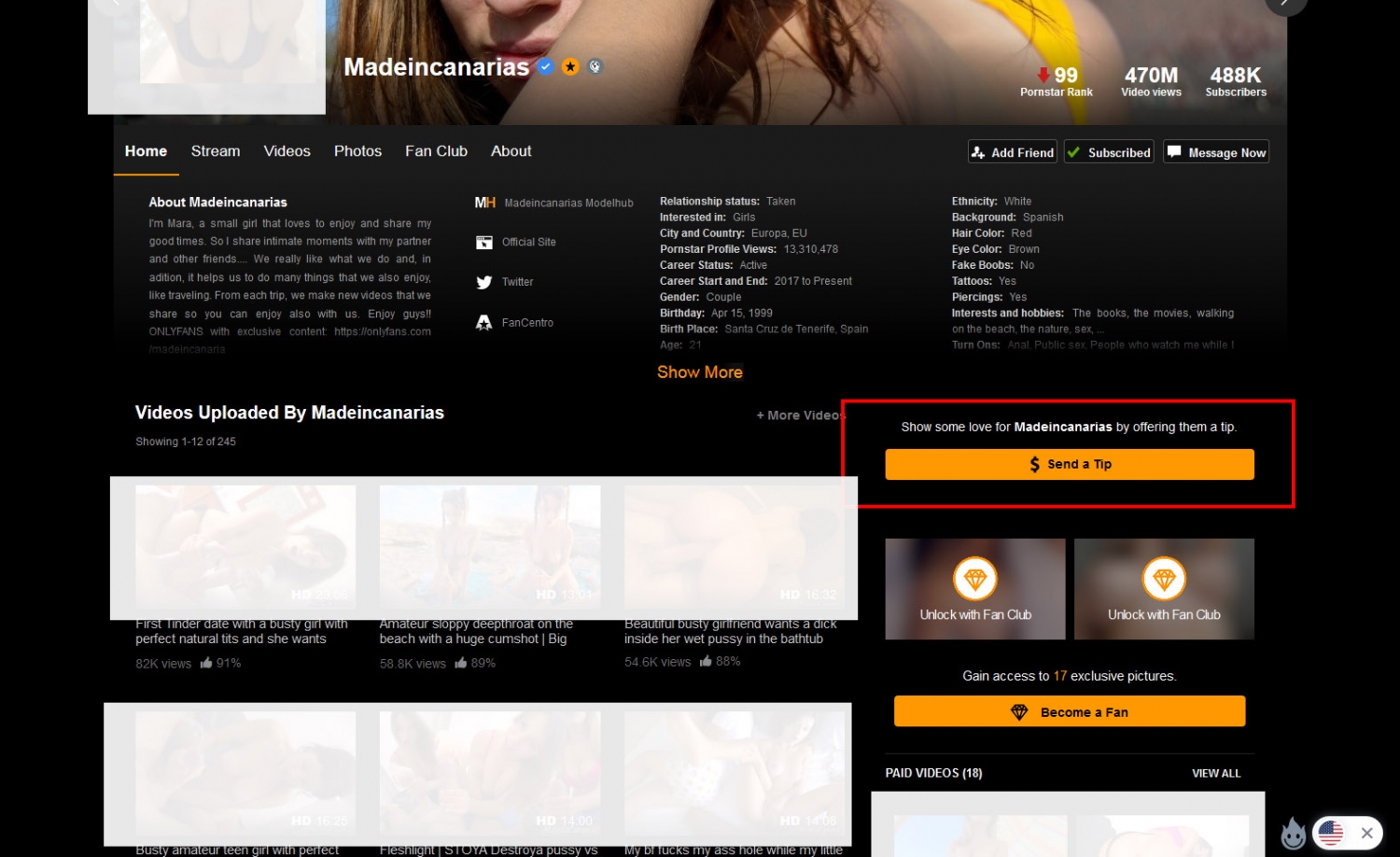Open the Madeincanarias Modelhub link
The image size is (1400, 857).
point(568,203)
